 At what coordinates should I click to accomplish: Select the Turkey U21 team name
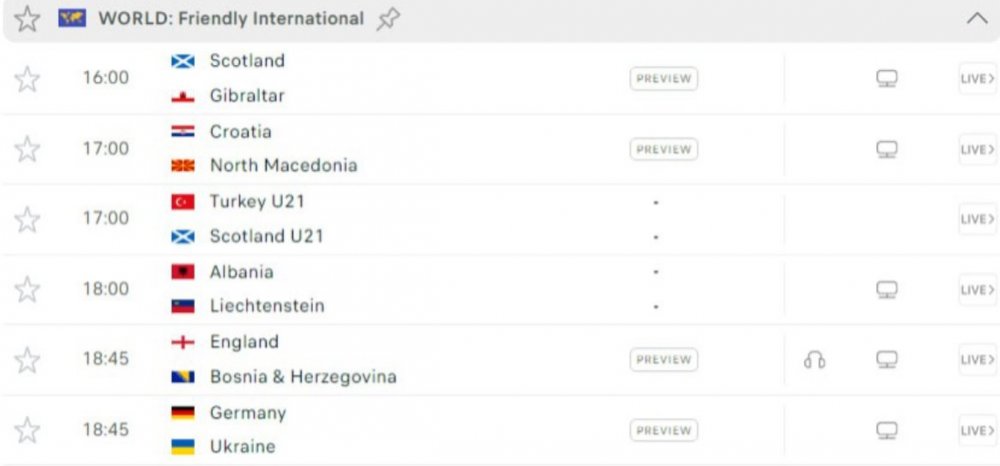257,202
